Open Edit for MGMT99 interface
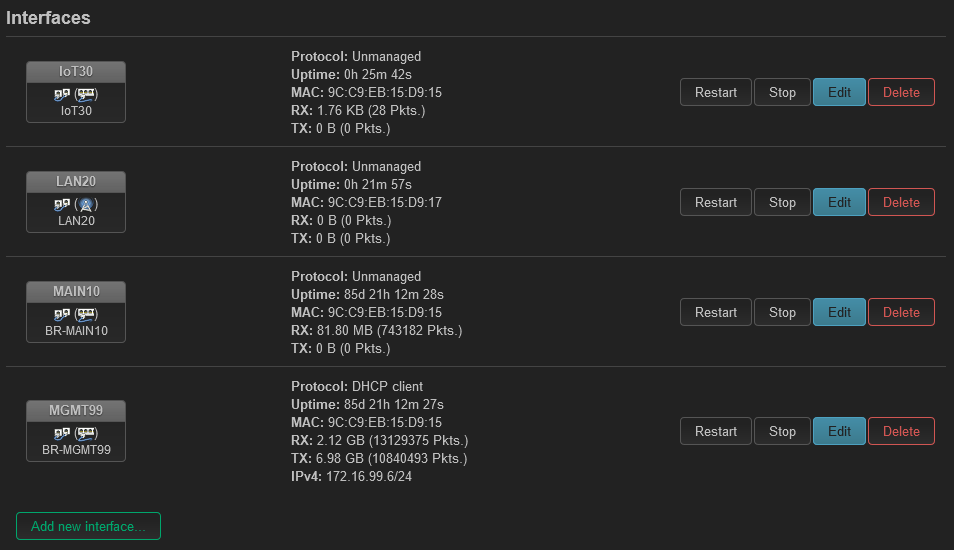Screen dimensions: 954x550 [x=839, y=431]
